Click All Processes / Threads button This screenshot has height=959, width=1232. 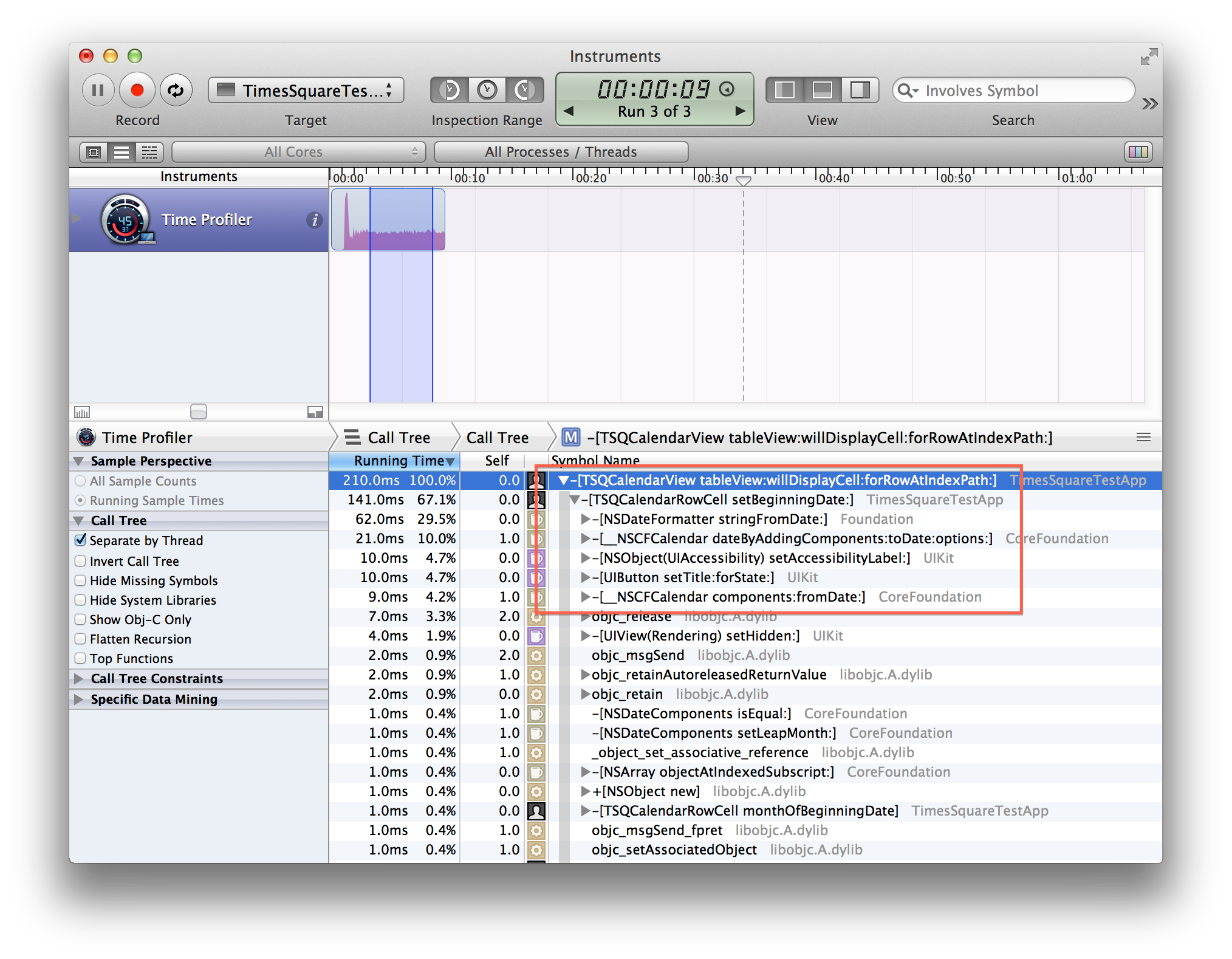tap(561, 152)
